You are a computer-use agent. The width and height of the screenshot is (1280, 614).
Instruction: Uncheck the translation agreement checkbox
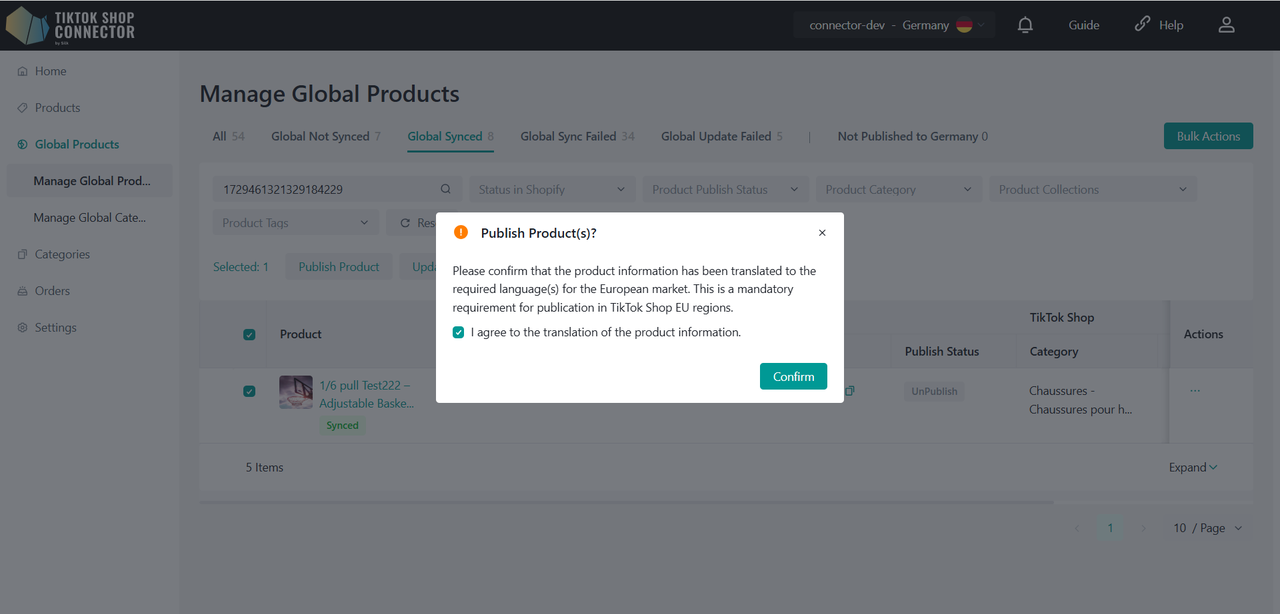(x=459, y=332)
